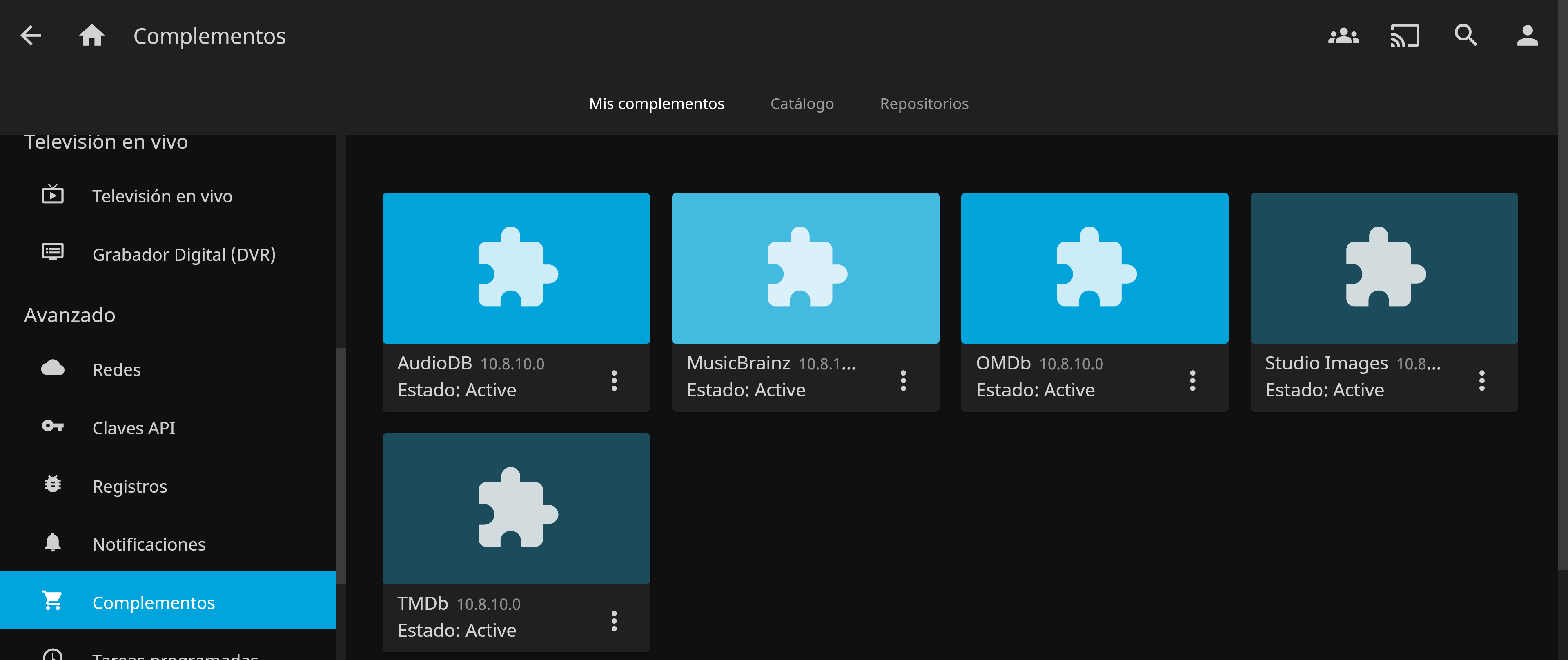Click the cast to device icon
Image resolution: width=1568 pixels, height=660 pixels.
(x=1404, y=35)
